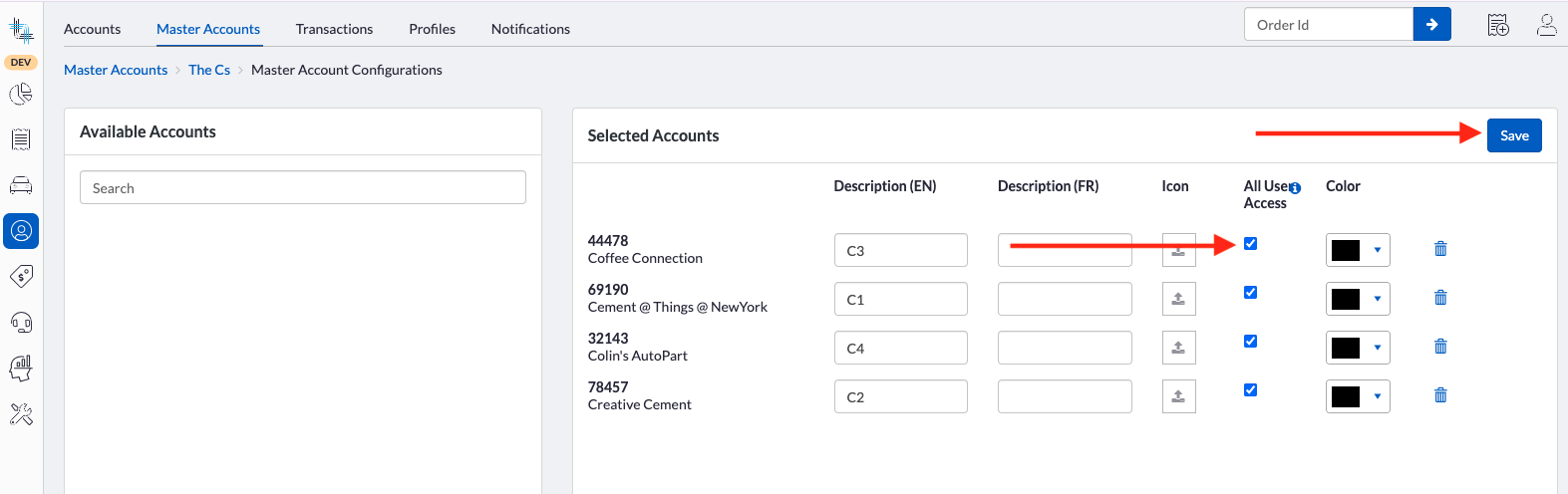Click the price tag sidebar icon
The height and width of the screenshot is (494, 1568).
(21, 276)
